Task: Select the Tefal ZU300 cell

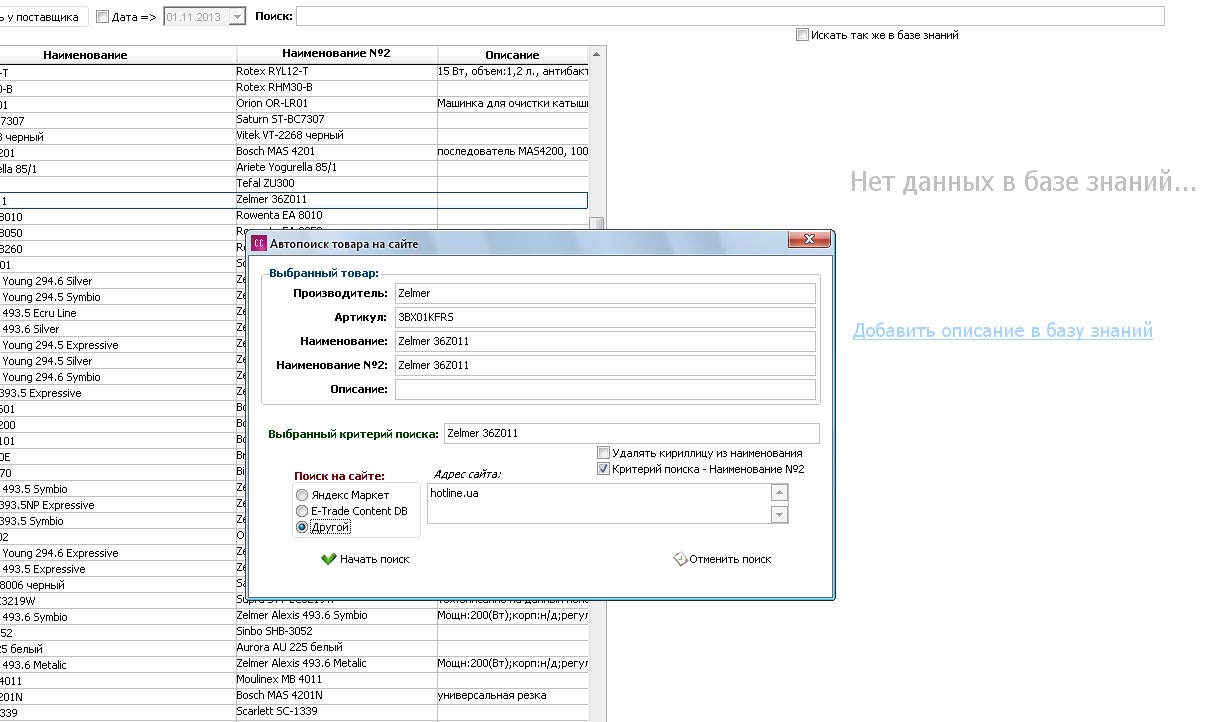Action: [336, 184]
